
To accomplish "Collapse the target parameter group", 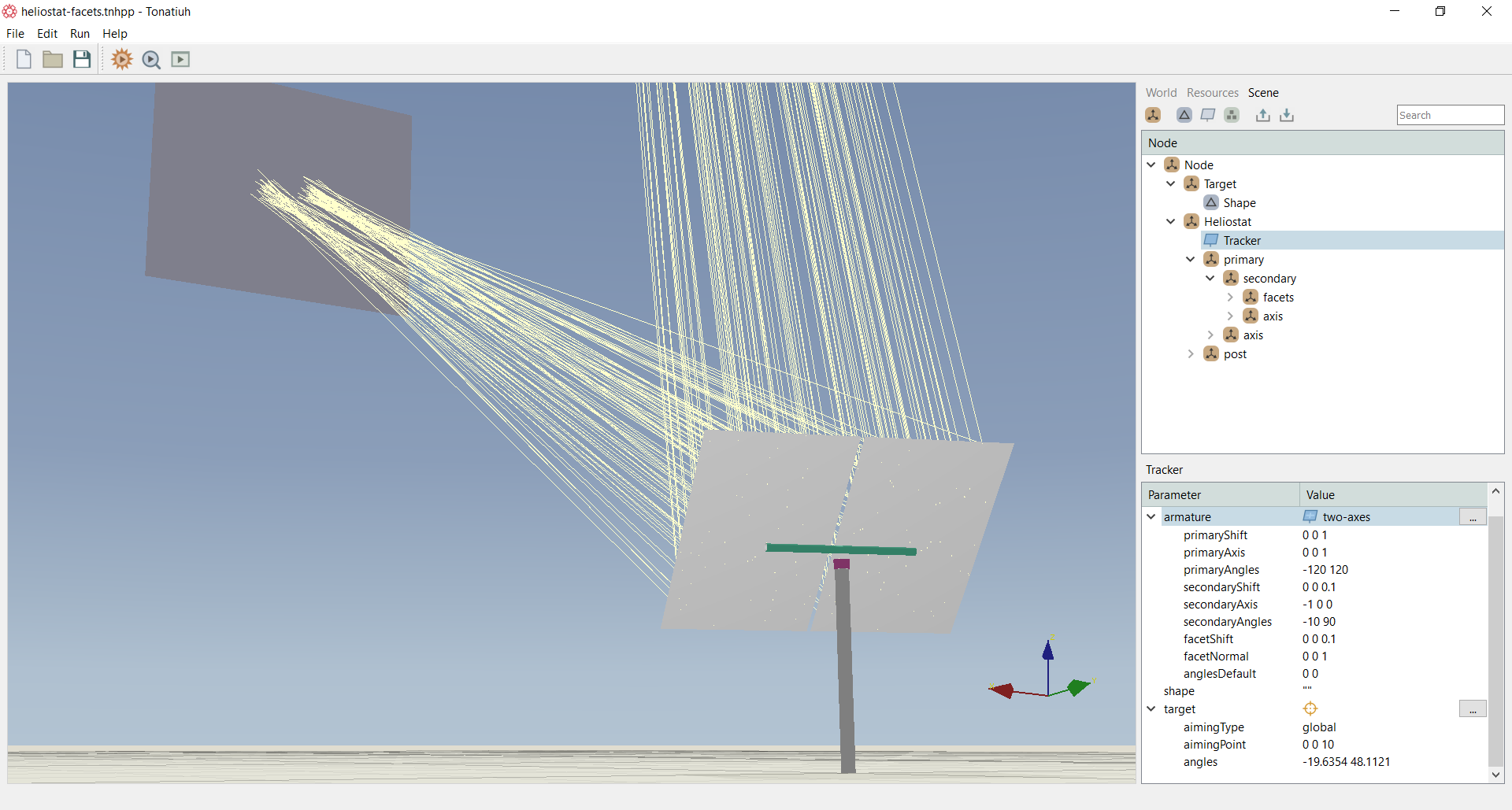I will (1151, 708).
